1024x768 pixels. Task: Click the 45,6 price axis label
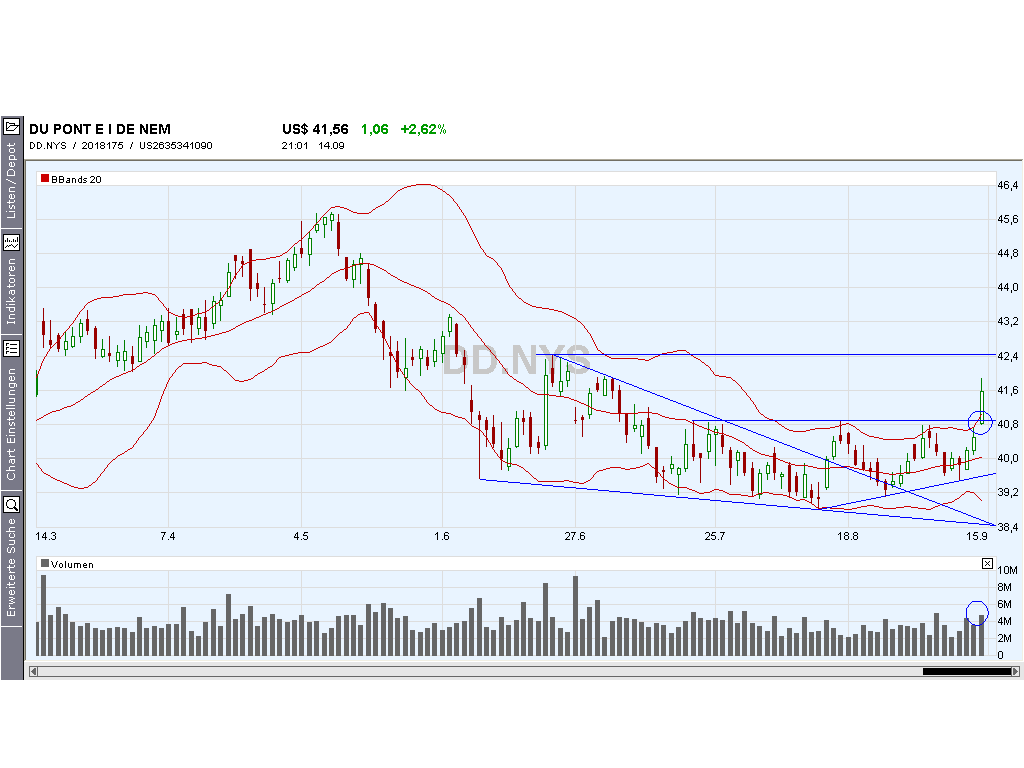pos(1008,219)
